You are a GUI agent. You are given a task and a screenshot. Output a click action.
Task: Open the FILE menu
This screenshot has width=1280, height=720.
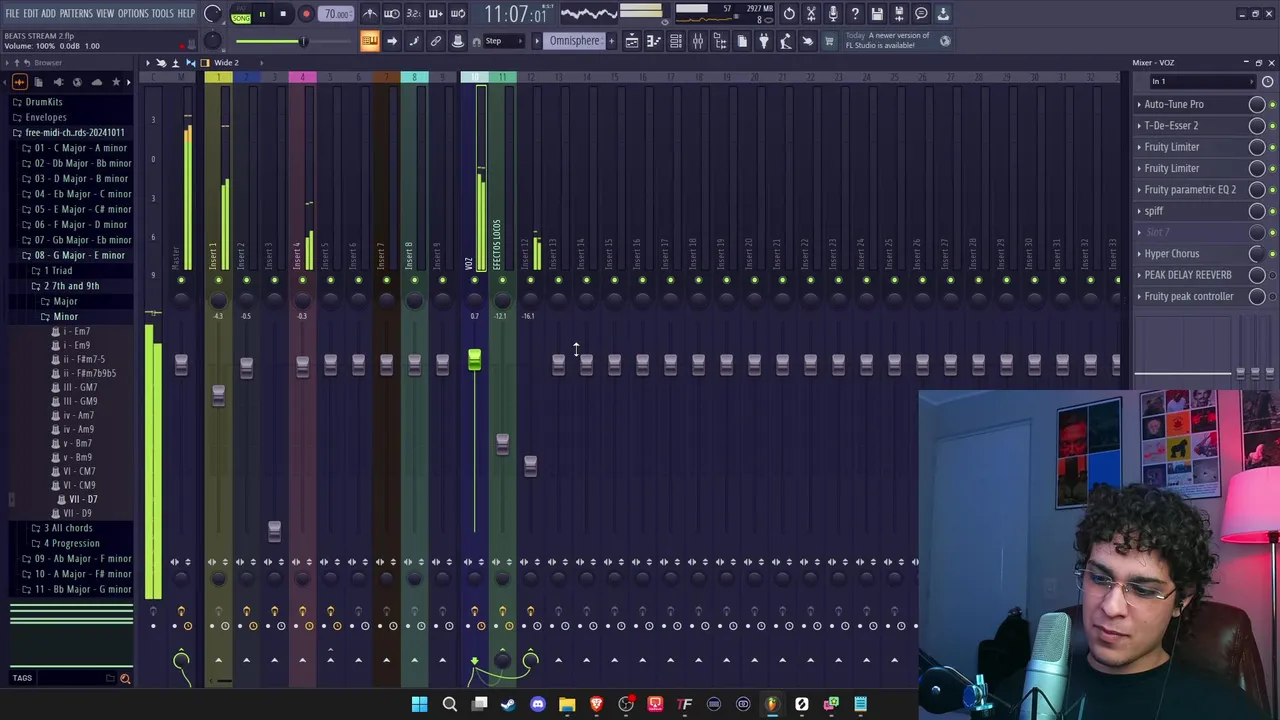click(x=12, y=13)
